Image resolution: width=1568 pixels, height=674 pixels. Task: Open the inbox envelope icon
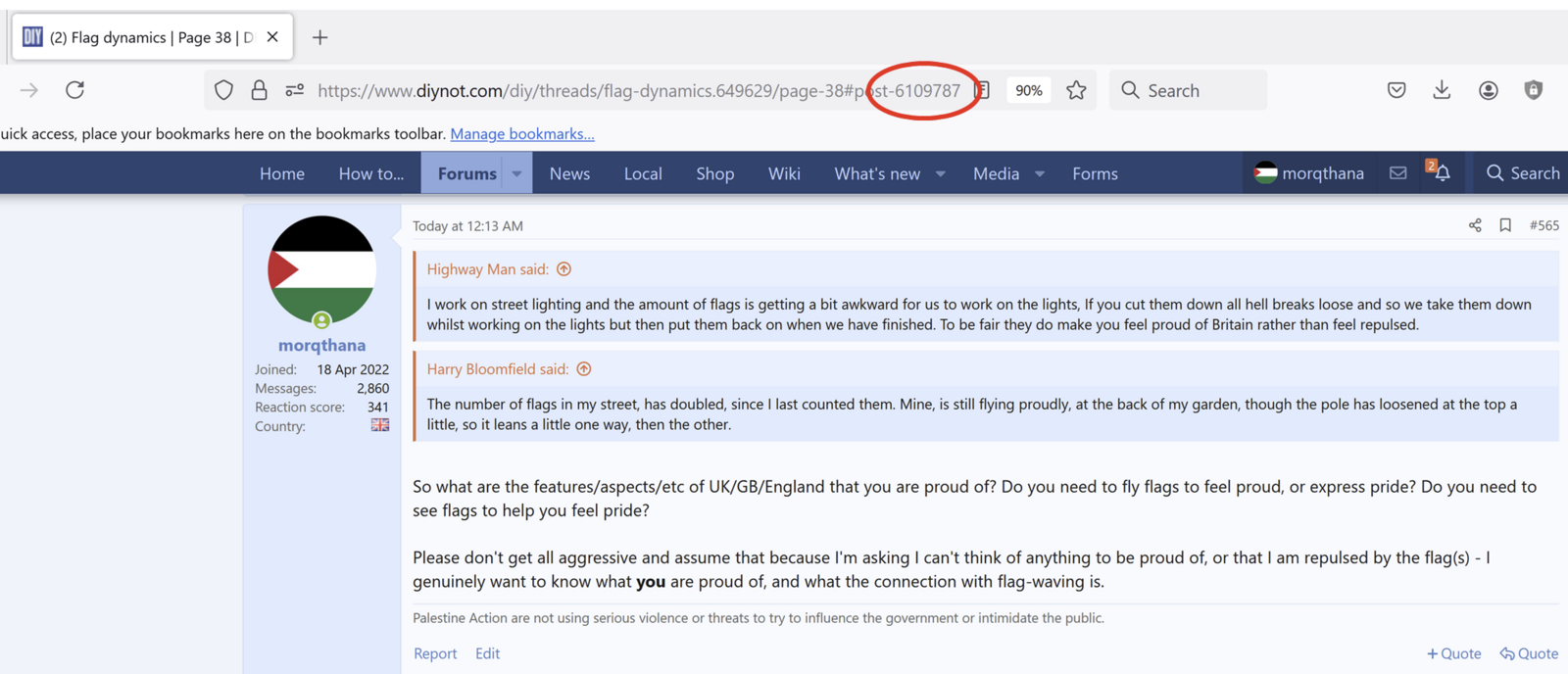click(1398, 173)
